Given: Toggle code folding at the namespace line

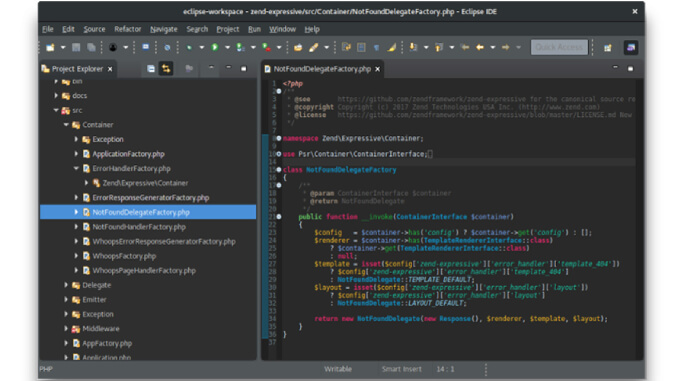Looking at the screenshot, I should (x=278, y=138).
